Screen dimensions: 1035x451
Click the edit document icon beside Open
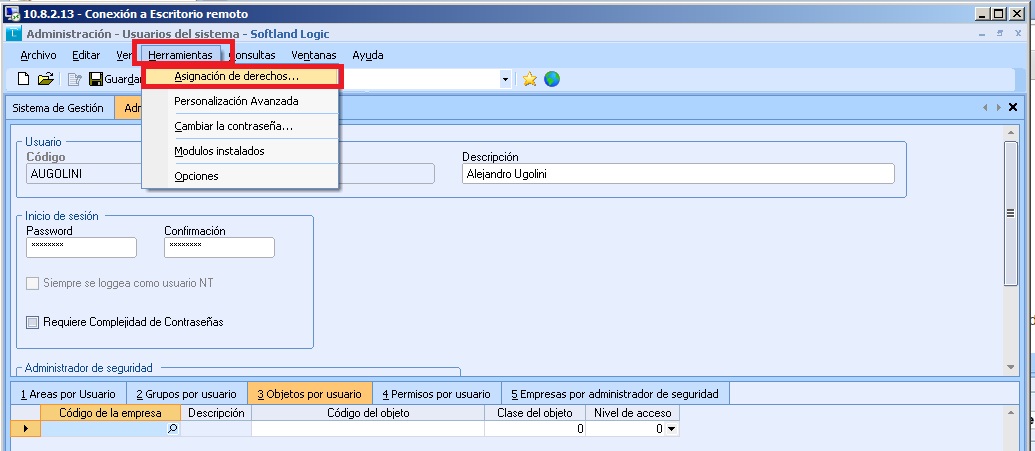(74, 79)
